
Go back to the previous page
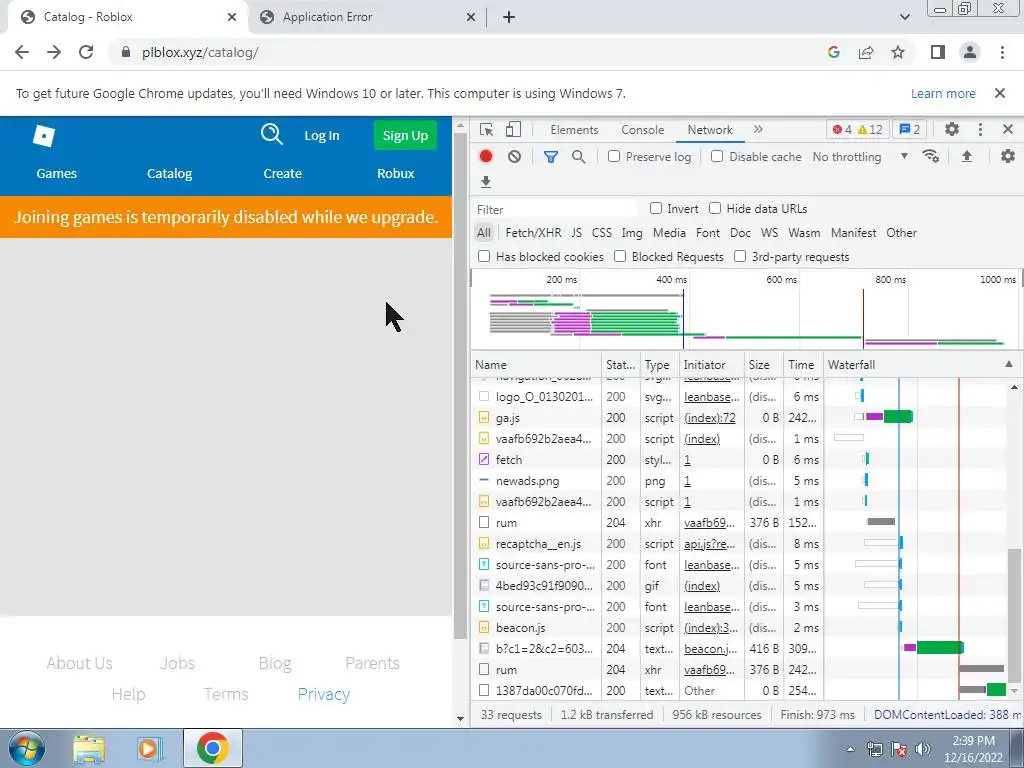pyautogui.click(x=22, y=52)
